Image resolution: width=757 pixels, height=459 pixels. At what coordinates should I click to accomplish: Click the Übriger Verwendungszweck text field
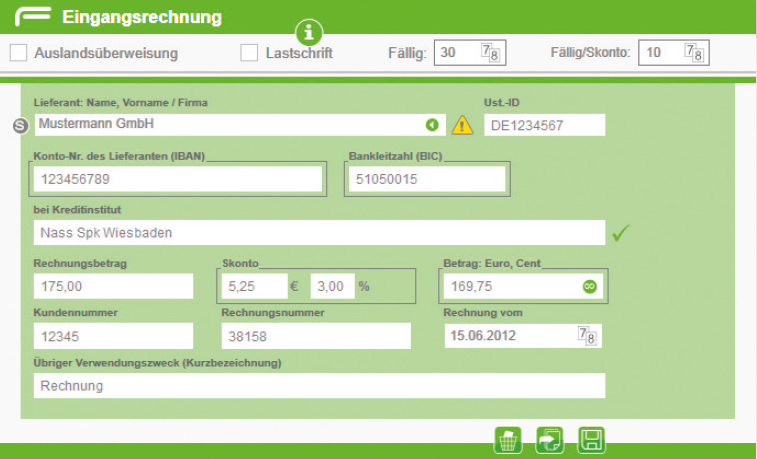tap(319, 386)
